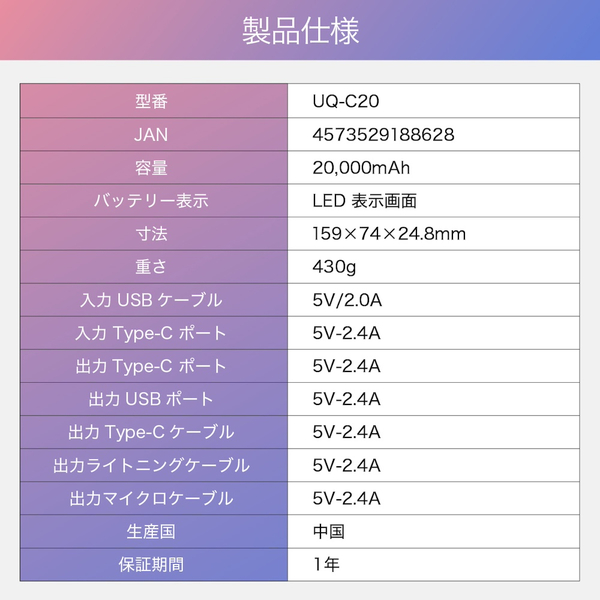Select the LED 表示画面 value
The width and height of the screenshot is (600, 600).
pos(364,200)
